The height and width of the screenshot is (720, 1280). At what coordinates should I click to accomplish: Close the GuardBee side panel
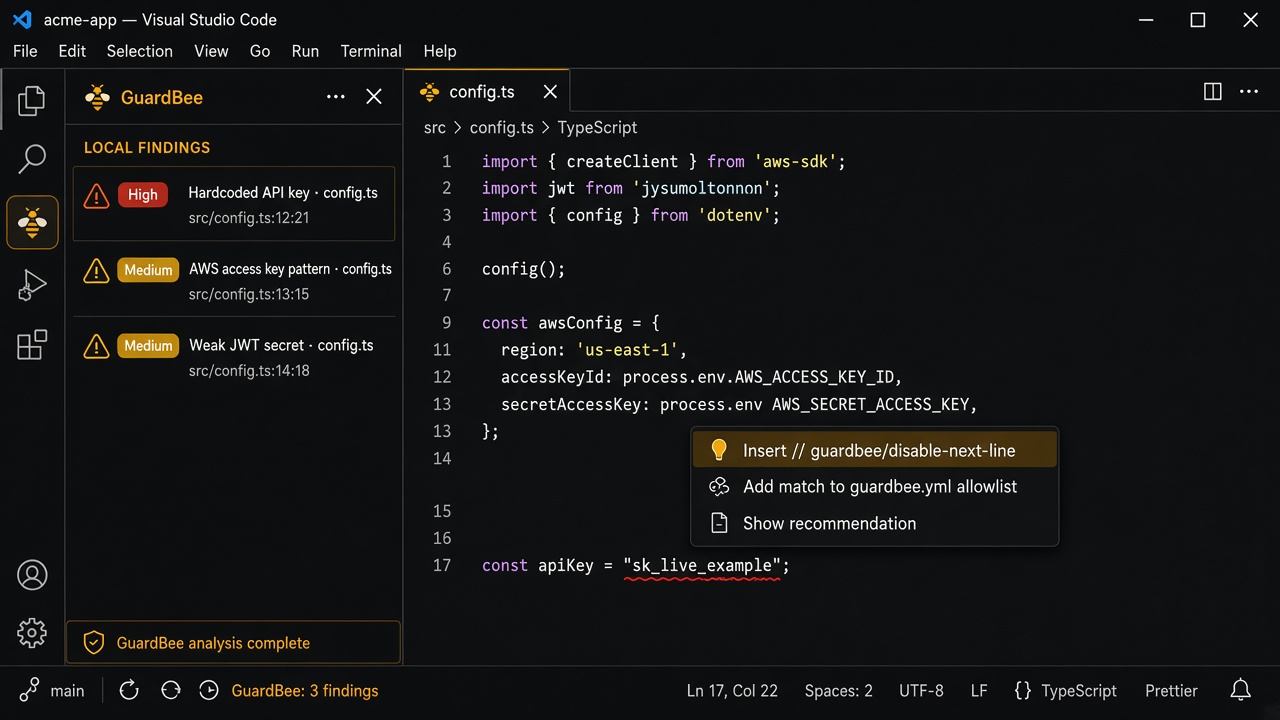tap(374, 97)
